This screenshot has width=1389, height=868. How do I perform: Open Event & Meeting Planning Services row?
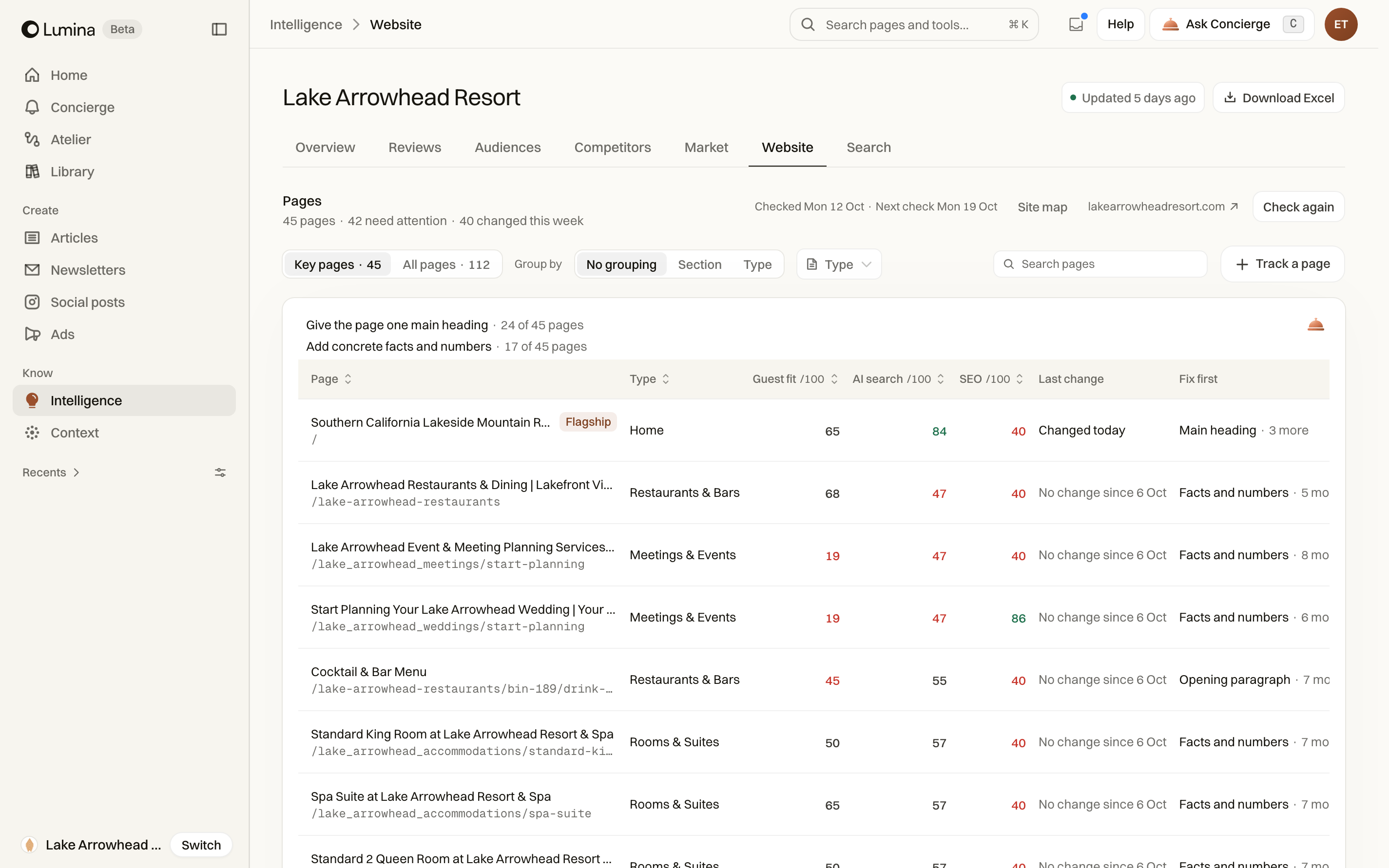tap(813, 554)
